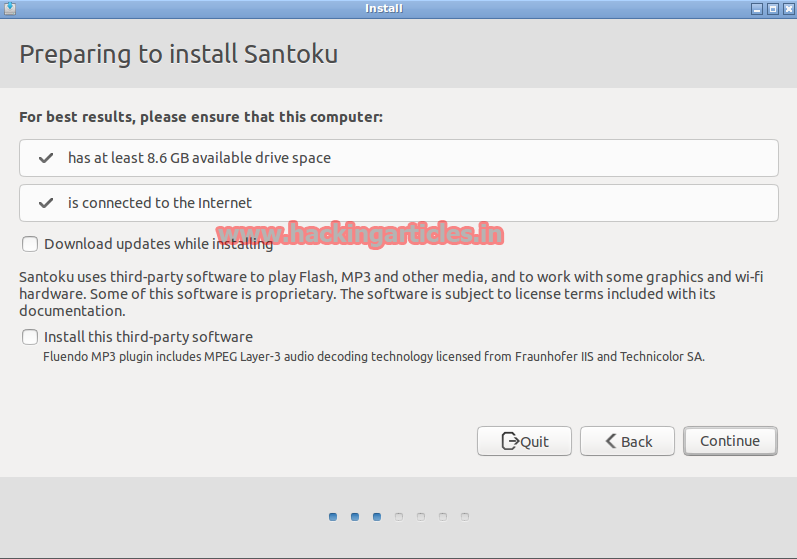Click the sixth progress dot
The height and width of the screenshot is (559, 797).
(x=443, y=517)
